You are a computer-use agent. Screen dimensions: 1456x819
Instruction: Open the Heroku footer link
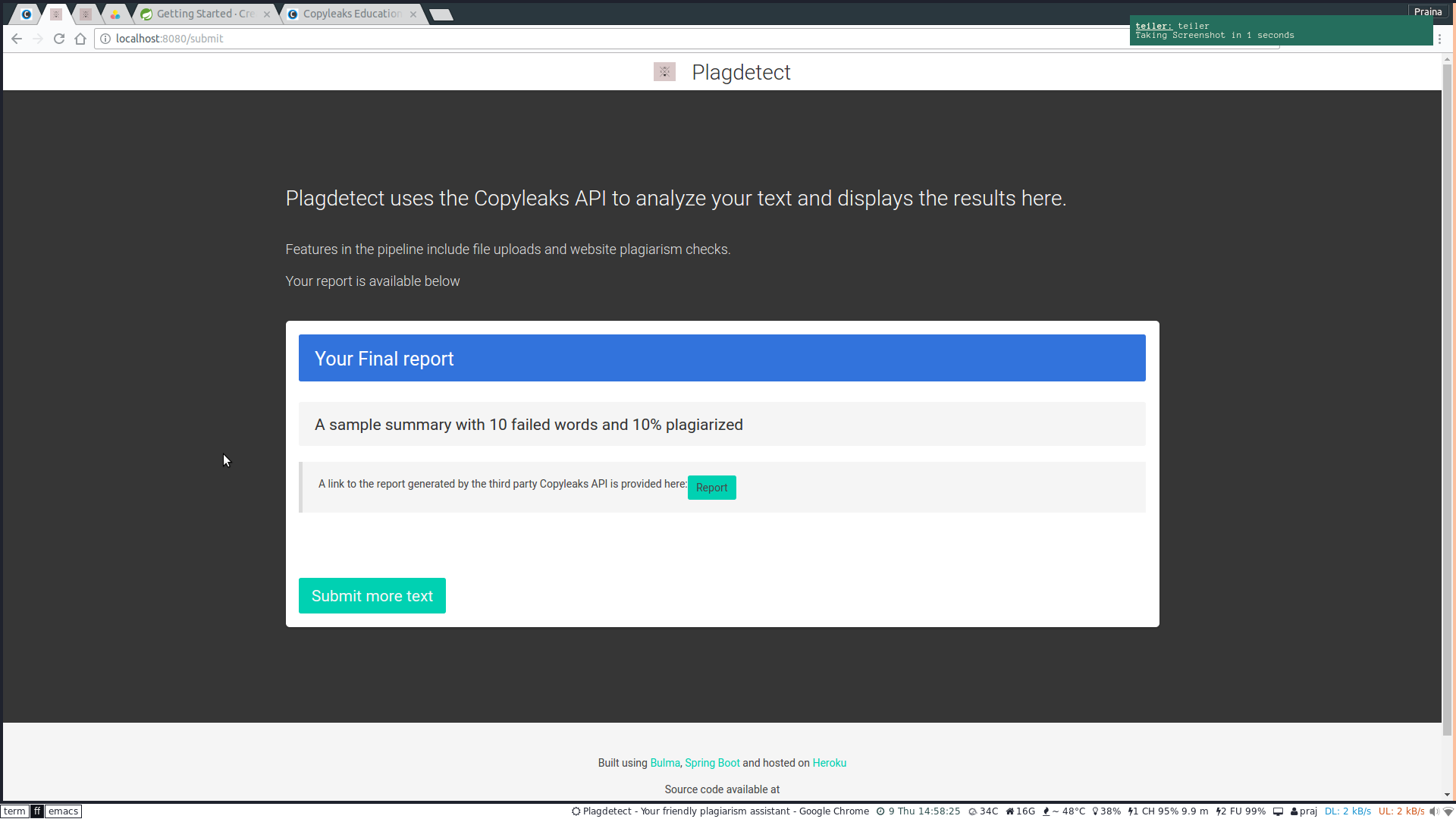[x=829, y=763]
